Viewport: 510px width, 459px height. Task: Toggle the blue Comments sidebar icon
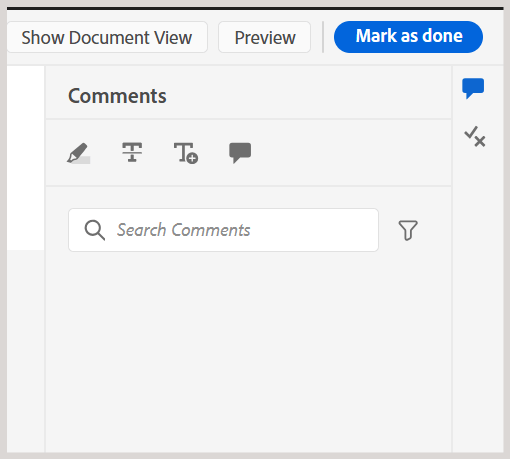(473, 88)
